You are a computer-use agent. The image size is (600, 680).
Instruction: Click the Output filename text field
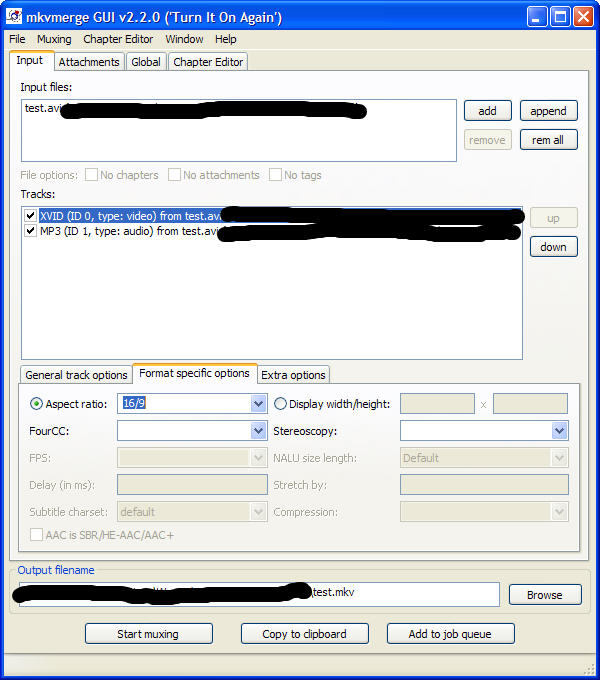click(x=259, y=594)
